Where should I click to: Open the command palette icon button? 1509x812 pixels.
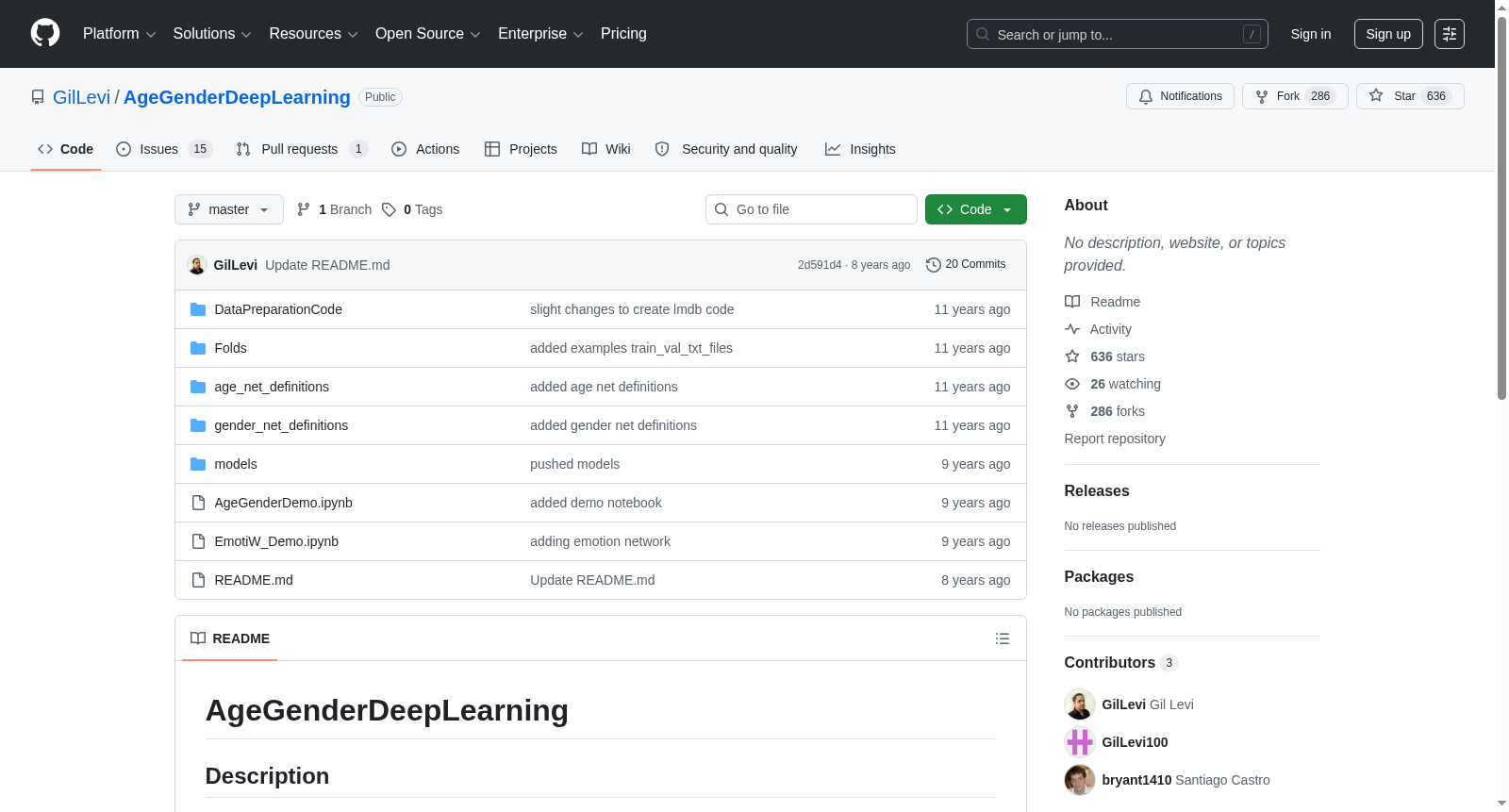[1450, 34]
